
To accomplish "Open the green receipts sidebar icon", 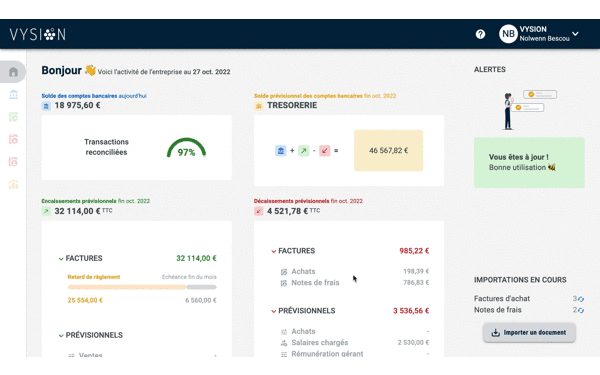I will pos(13,117).
